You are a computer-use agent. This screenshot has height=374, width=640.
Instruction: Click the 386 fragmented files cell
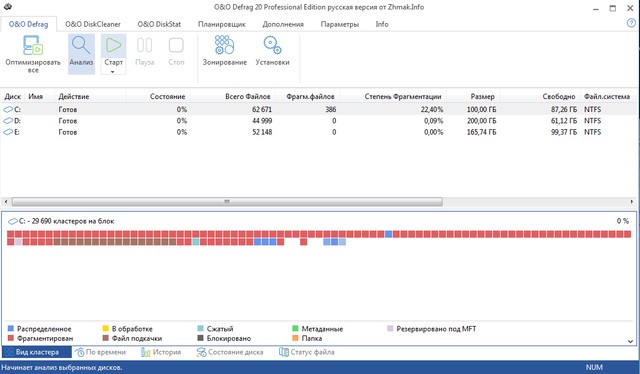point(331,109)
